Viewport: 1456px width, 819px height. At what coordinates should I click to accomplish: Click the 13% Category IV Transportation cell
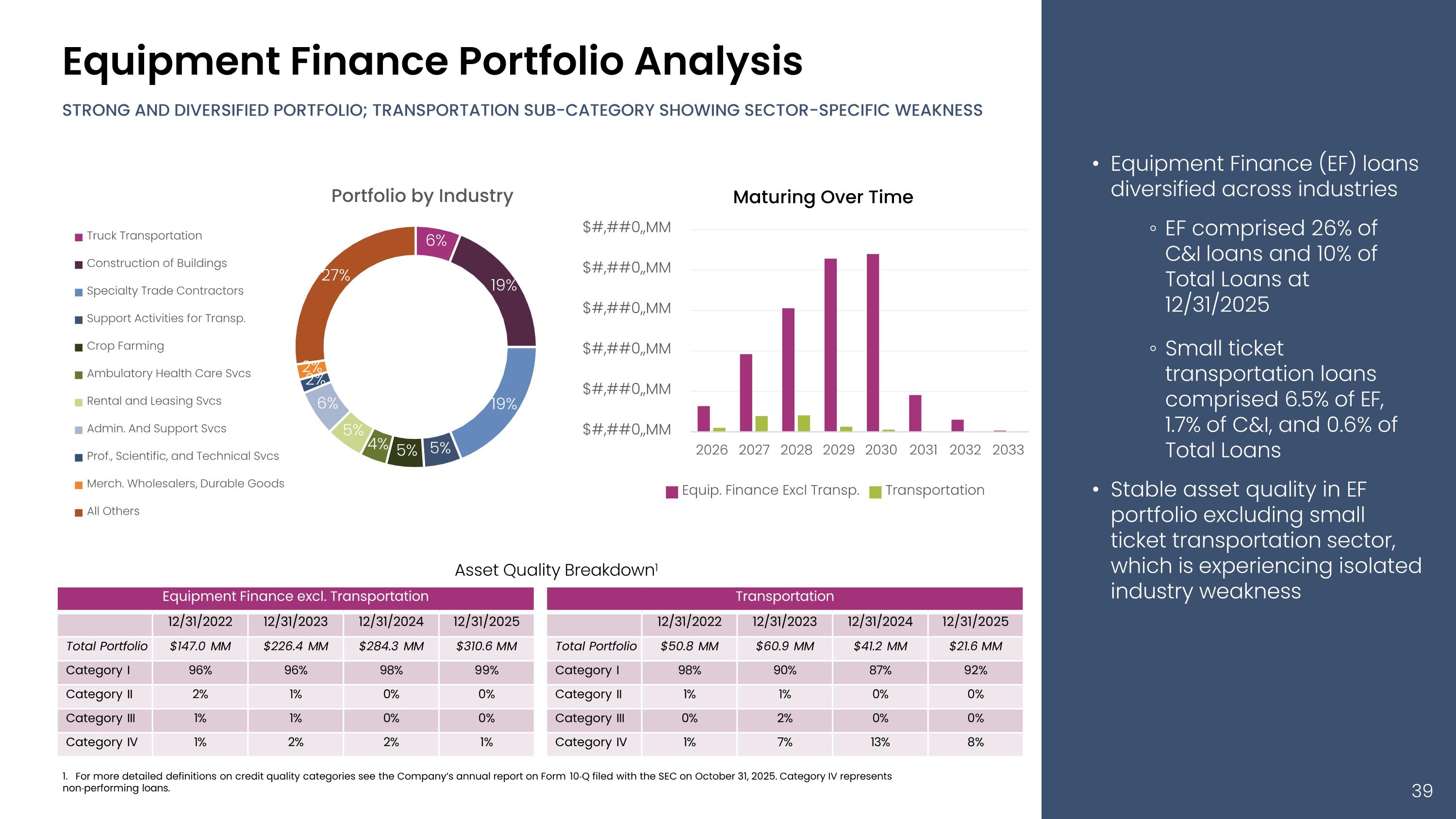pyautogui.click(x=879, y=742)
